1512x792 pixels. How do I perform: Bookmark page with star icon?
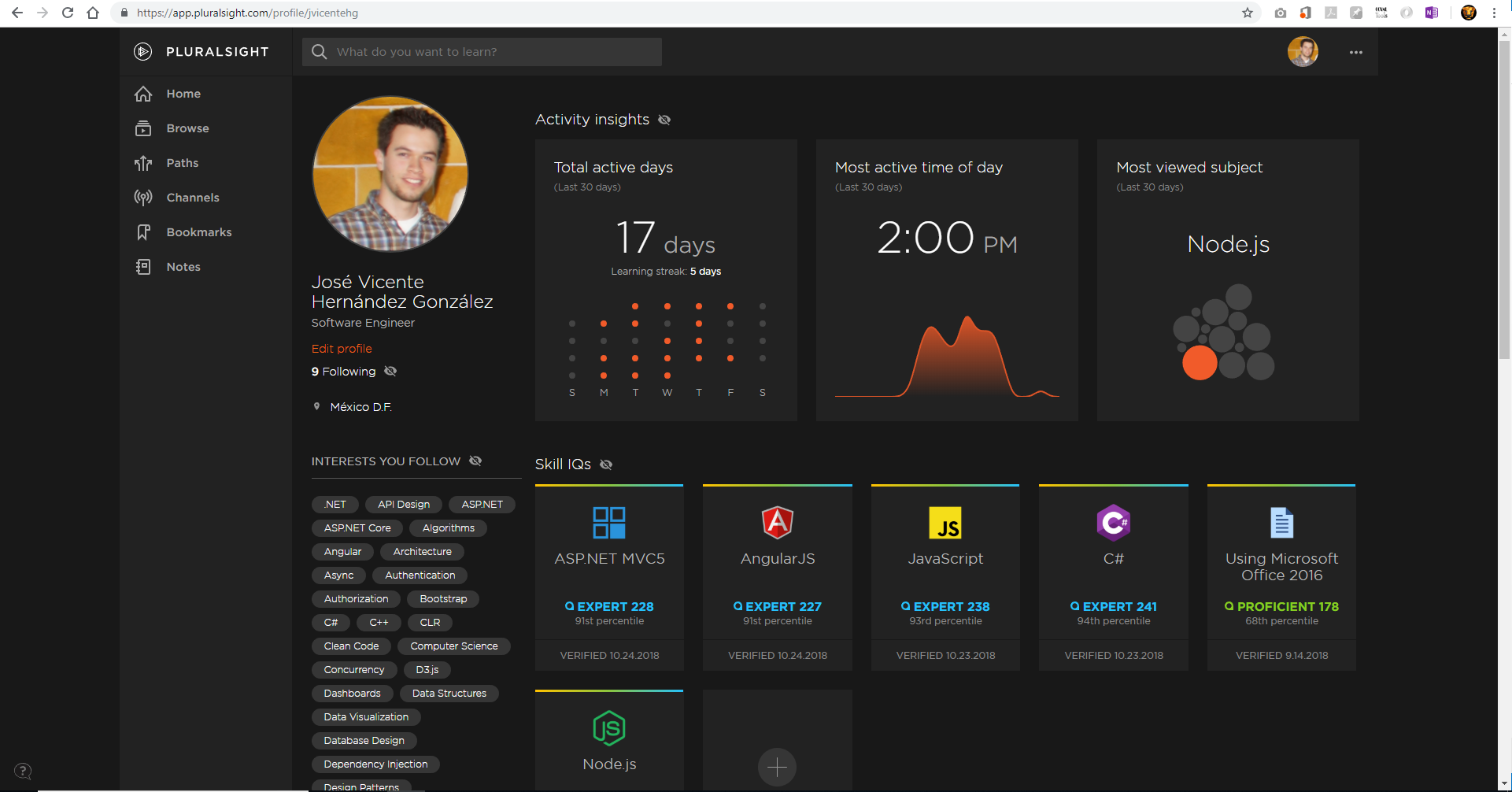tap(1248, 13)
